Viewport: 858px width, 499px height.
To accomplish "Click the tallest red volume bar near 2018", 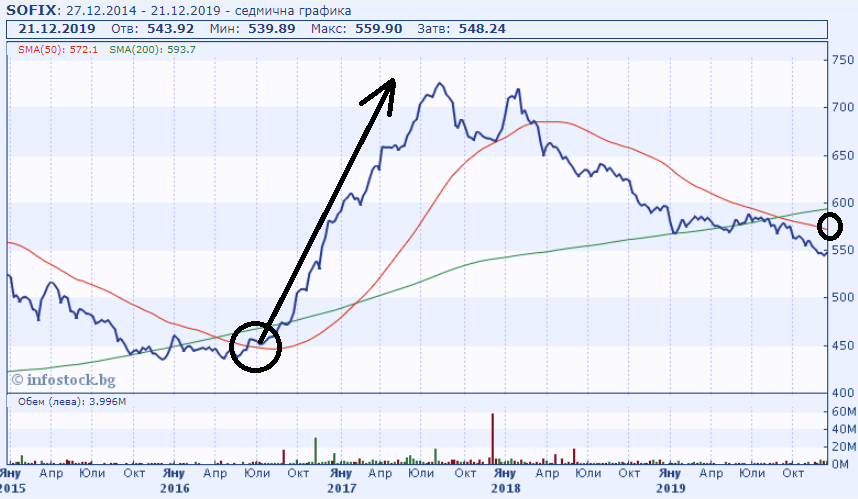I will click(x=492, y=439).
